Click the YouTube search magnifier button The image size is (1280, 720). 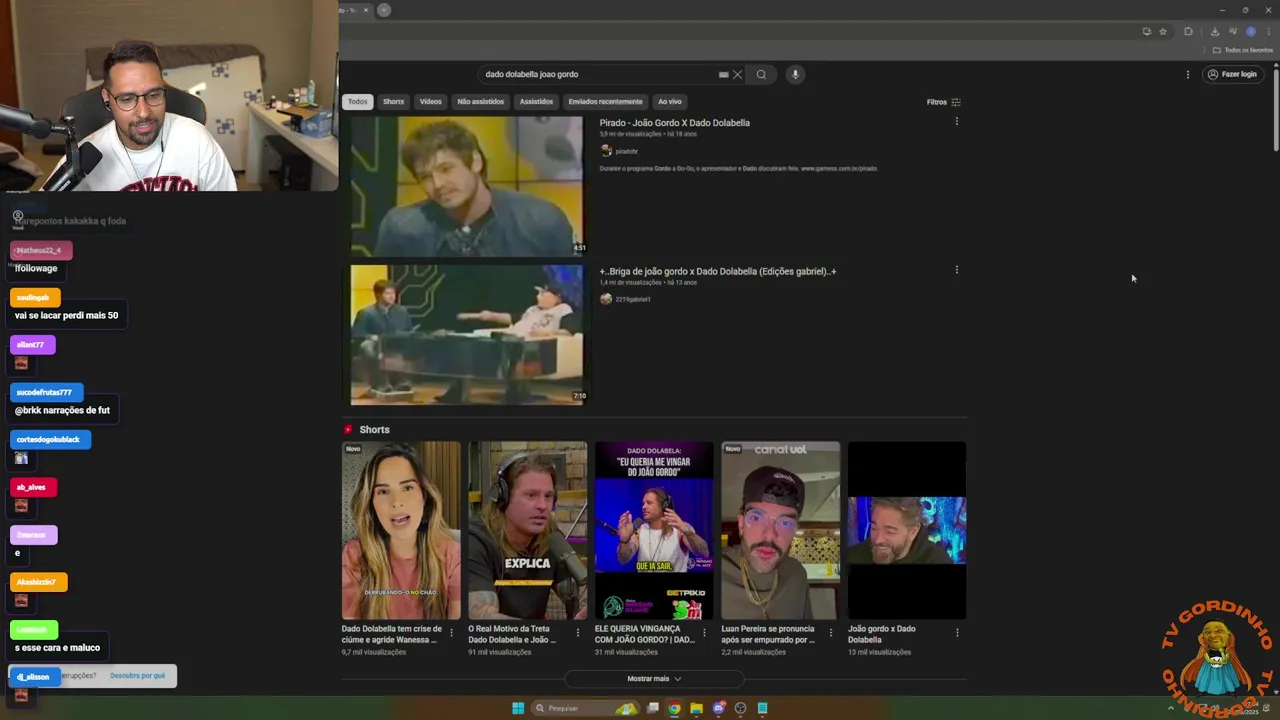[x=761, y=74]
